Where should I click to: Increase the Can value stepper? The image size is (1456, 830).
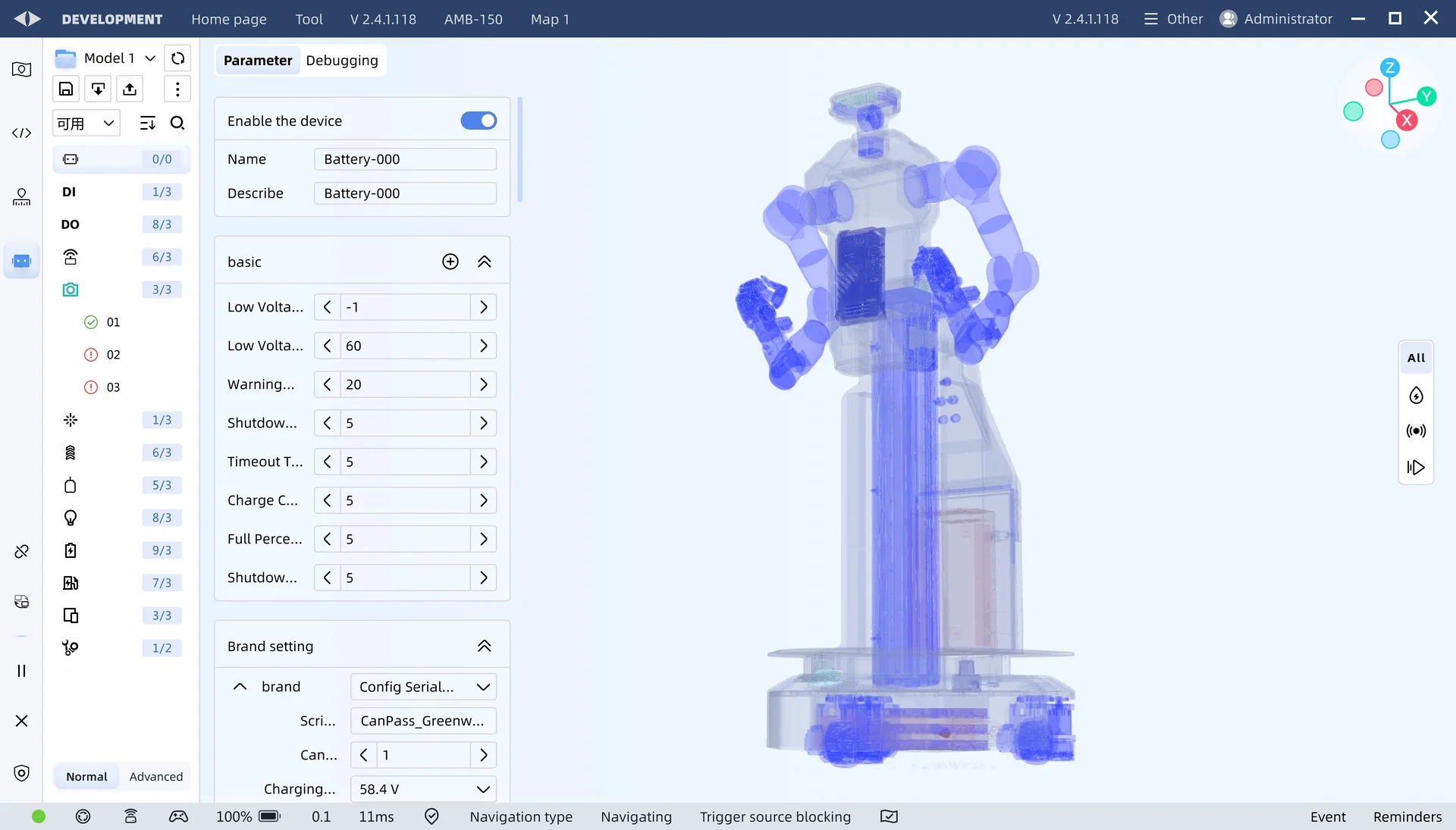tap(484, 755)
